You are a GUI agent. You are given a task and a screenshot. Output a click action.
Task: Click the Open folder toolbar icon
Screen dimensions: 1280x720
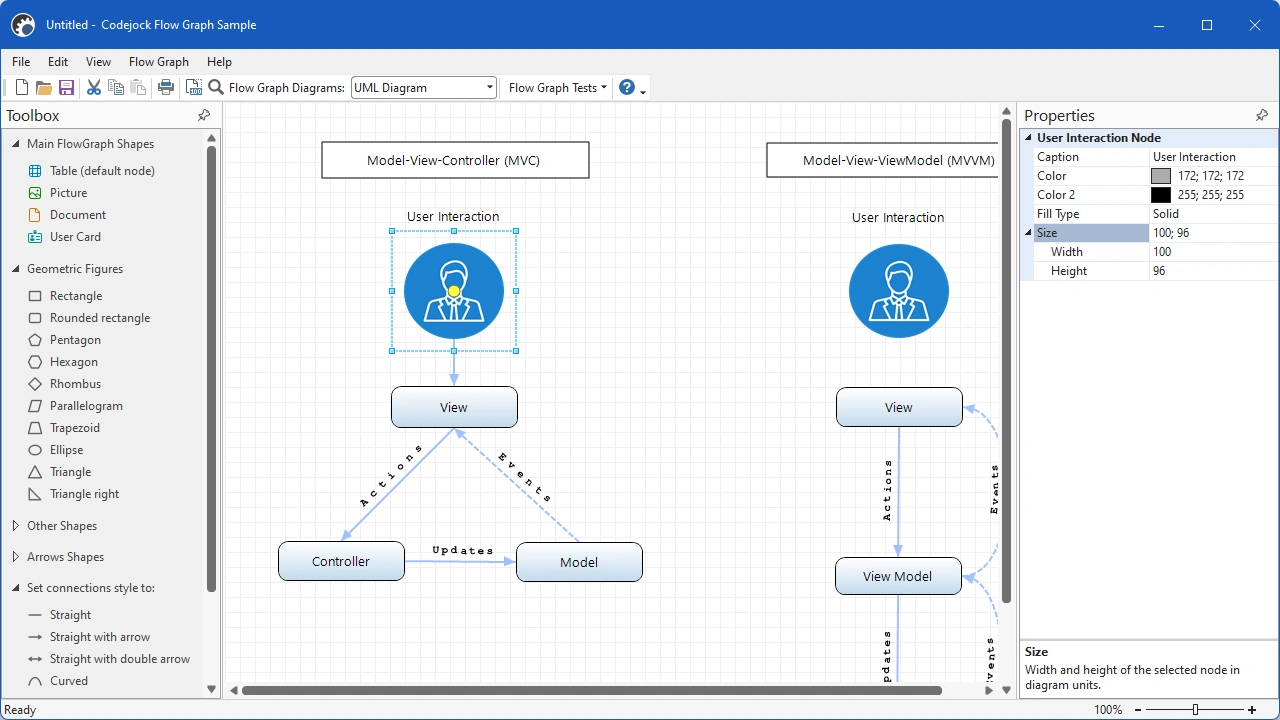pyautogui.click(x=44, y=88)
